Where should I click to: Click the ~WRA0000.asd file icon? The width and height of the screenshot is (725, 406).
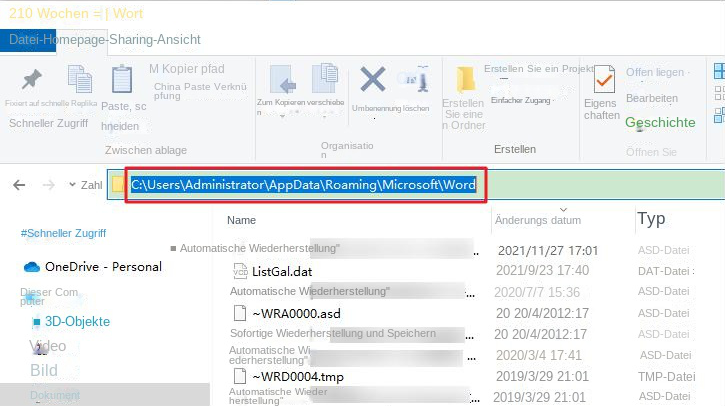(x=240, y=313)
